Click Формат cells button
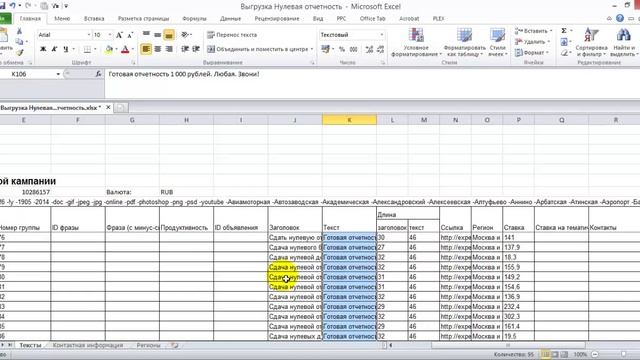This screenshot has height=360, width=640. click(532, 53)
